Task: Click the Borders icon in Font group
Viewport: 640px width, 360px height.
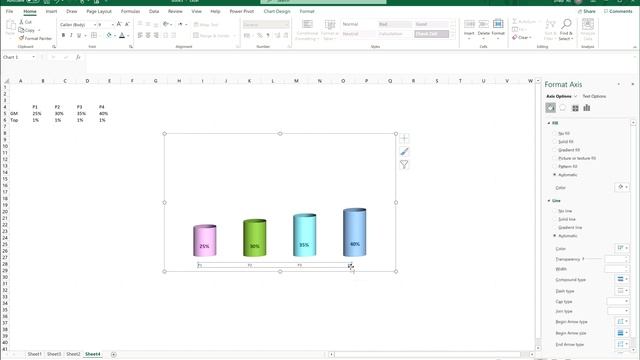Action: point(94,36)
